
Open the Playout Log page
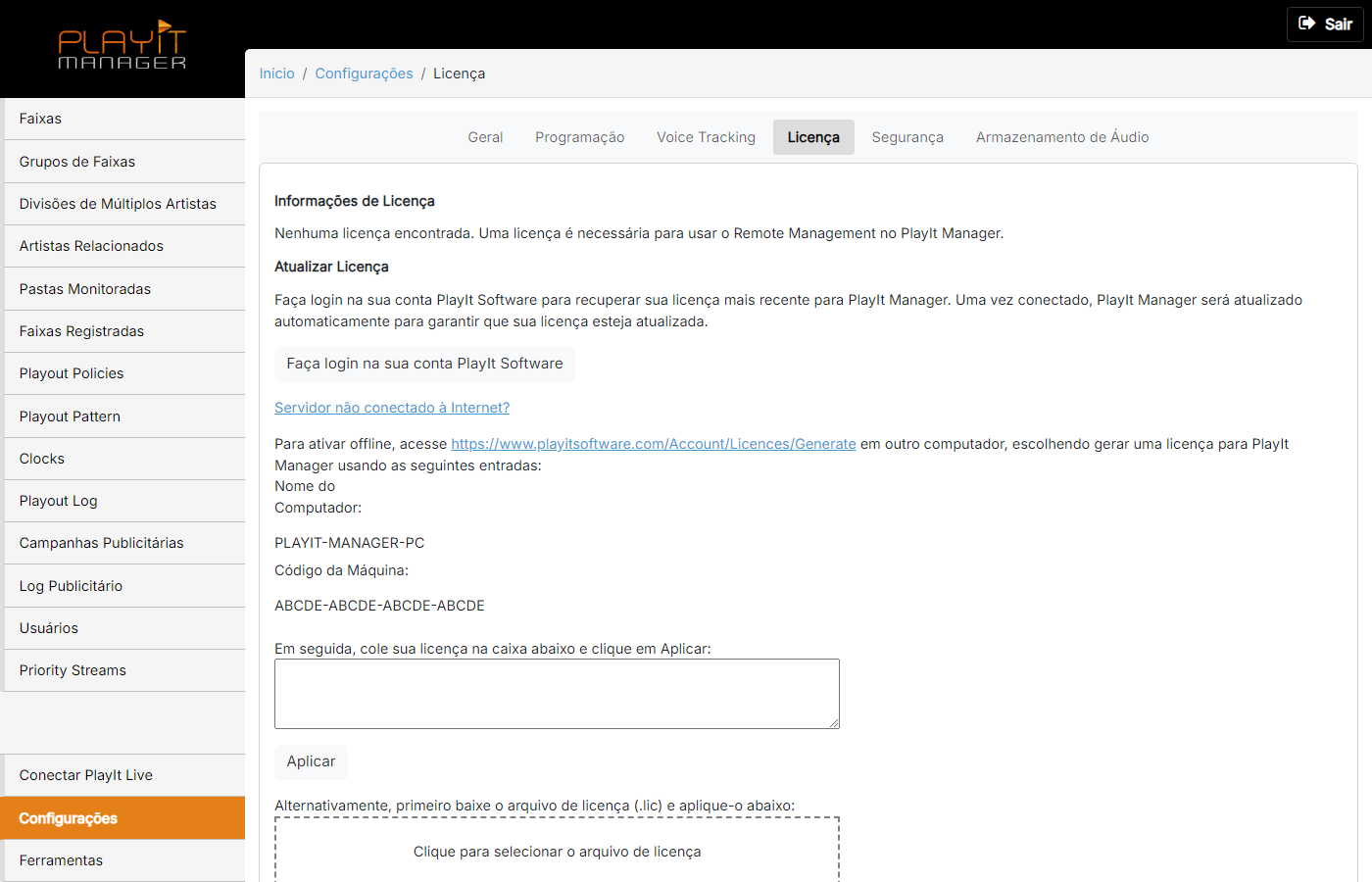click(x=124, y=501)
